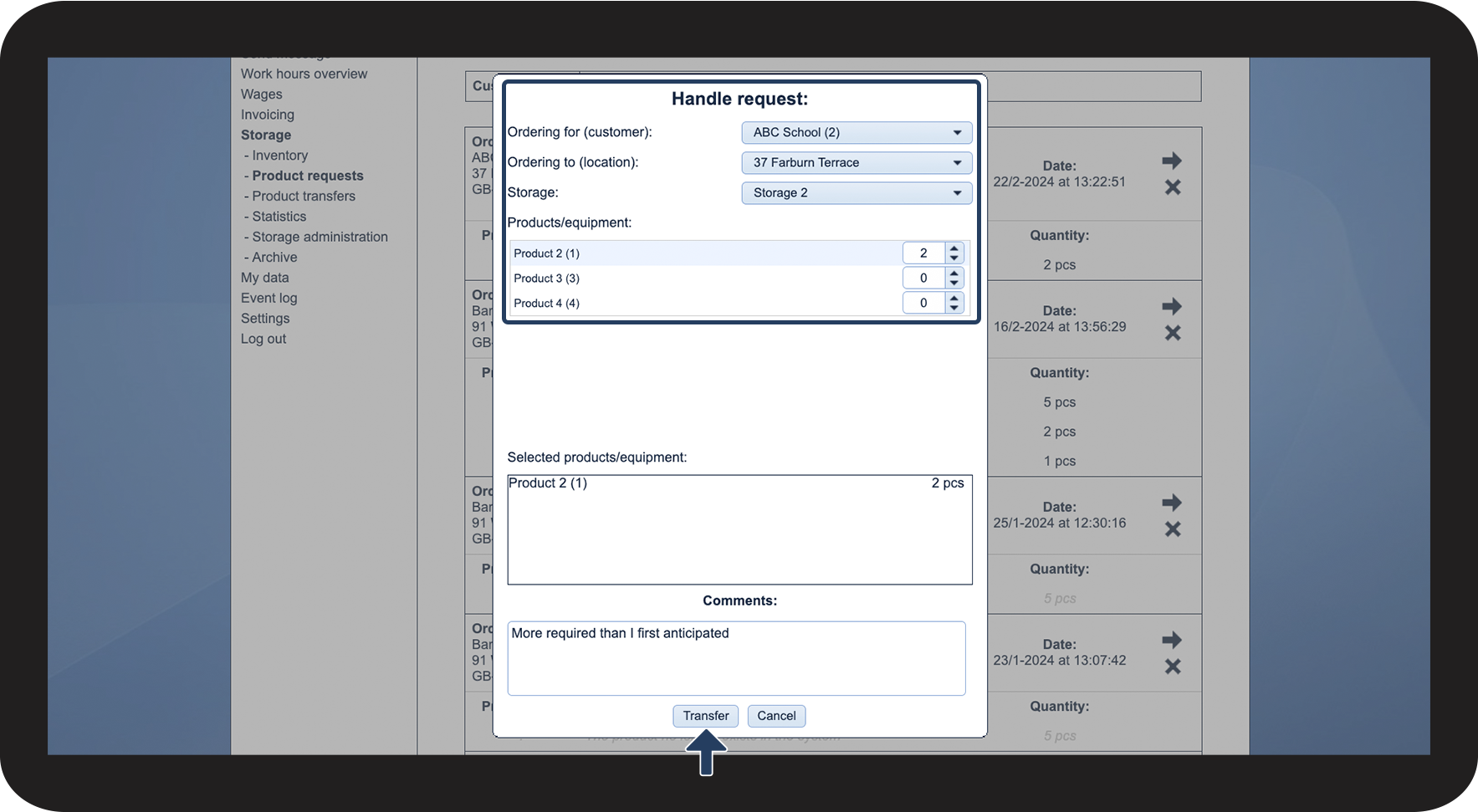Click the Transfer button
1478x812 pixels.
pos(706,716)
